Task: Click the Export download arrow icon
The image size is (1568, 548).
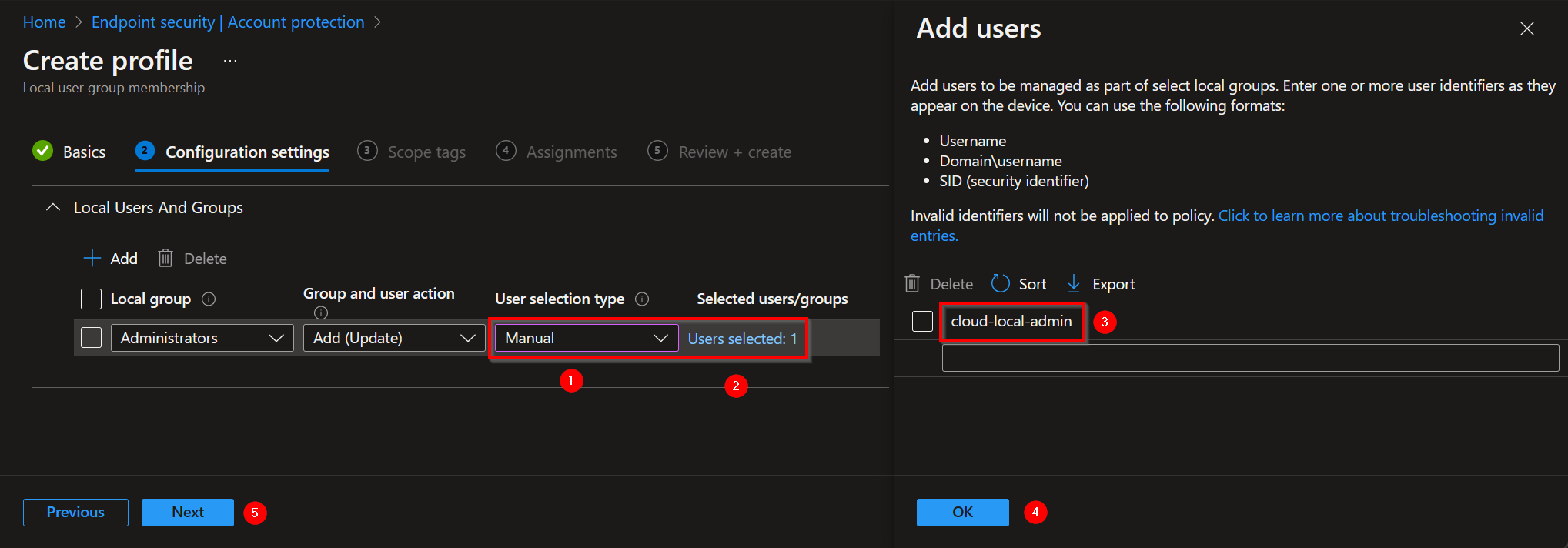Action: point(1074,284)
